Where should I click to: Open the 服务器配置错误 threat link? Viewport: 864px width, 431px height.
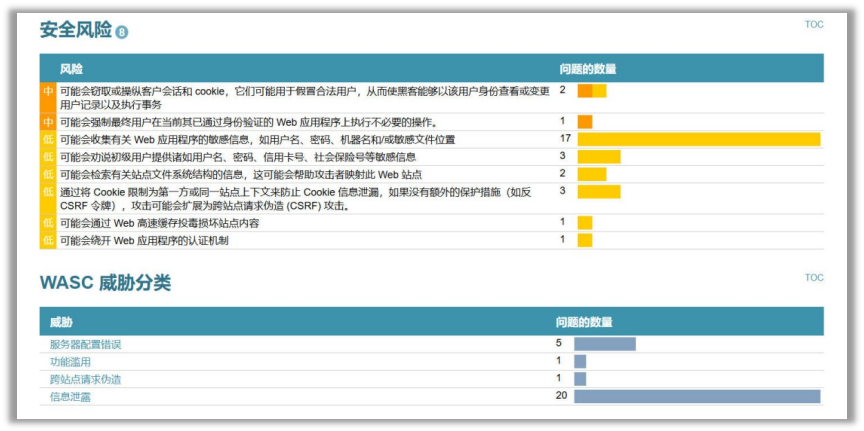tap(85, 344)
